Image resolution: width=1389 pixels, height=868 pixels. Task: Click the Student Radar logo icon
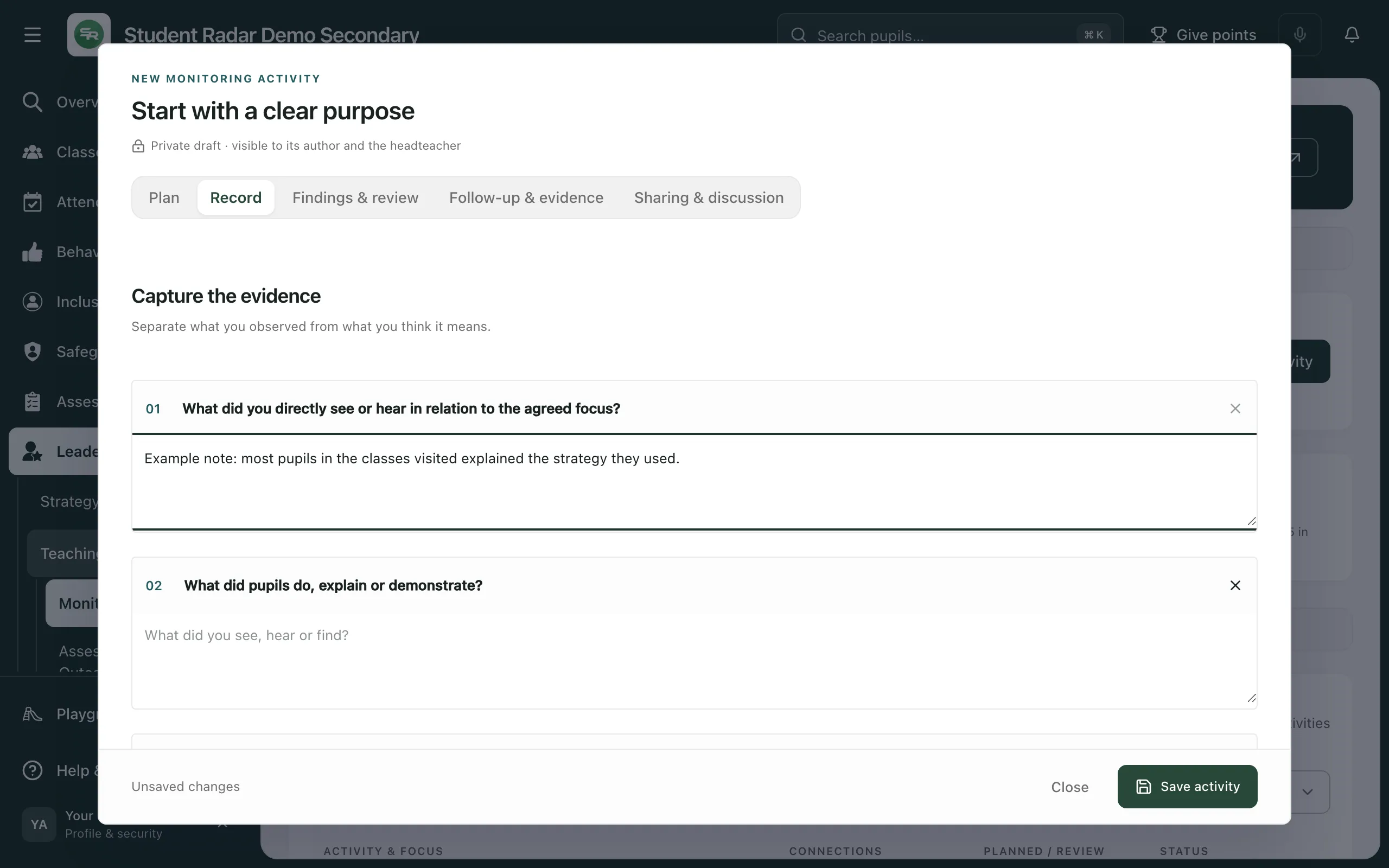pyautogui.click(x=88, y=34)
